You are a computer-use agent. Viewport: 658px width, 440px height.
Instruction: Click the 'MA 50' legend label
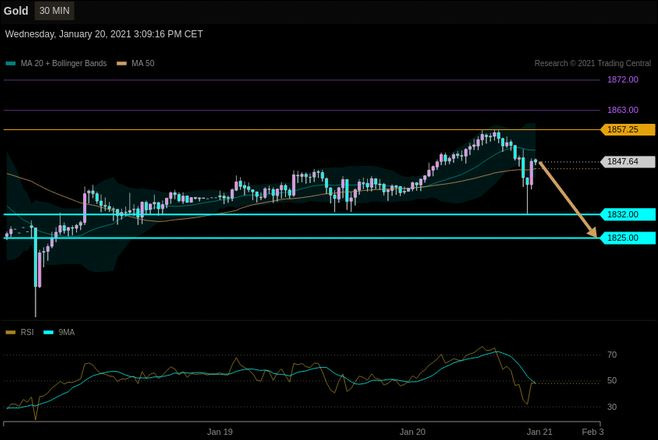[143, 63]
